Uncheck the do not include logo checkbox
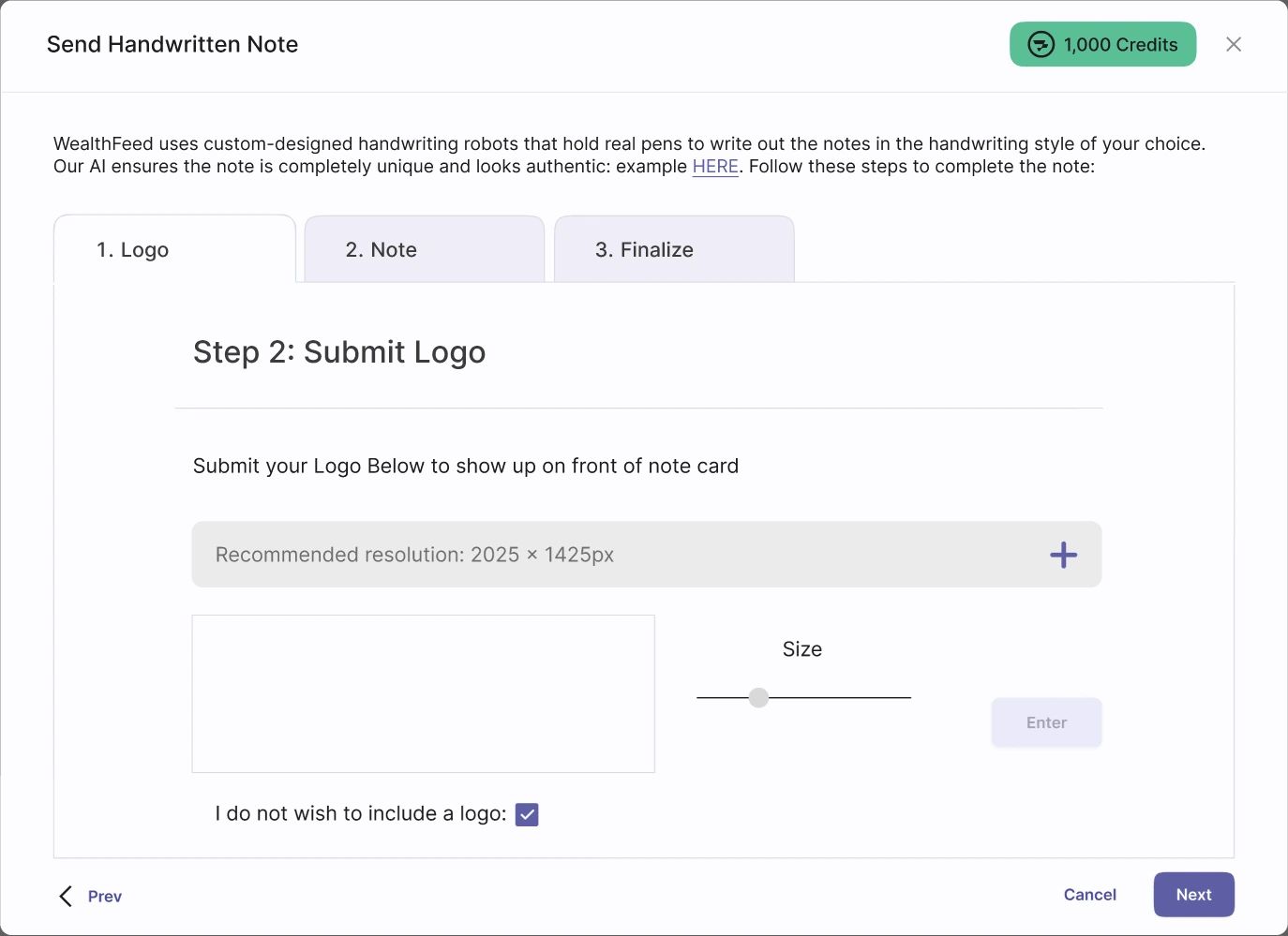 [x=527, y=814]
